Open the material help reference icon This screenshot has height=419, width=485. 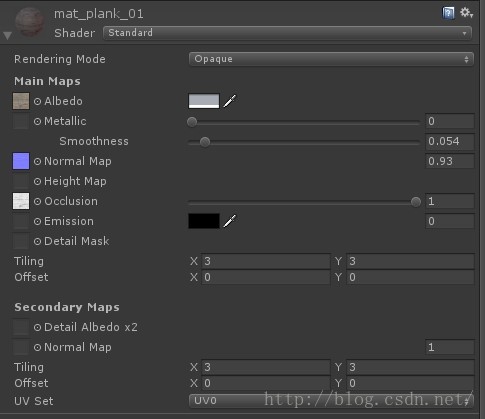[x=448, y=14]
